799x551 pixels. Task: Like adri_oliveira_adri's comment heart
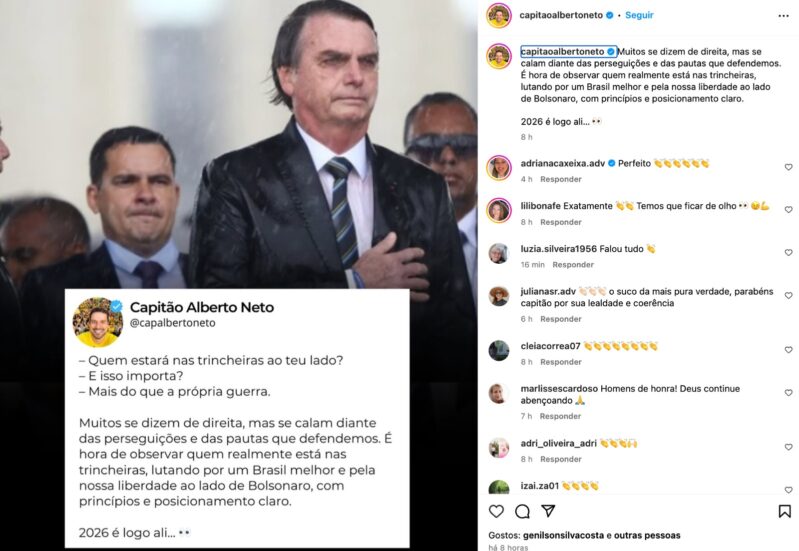coord(788,447)
